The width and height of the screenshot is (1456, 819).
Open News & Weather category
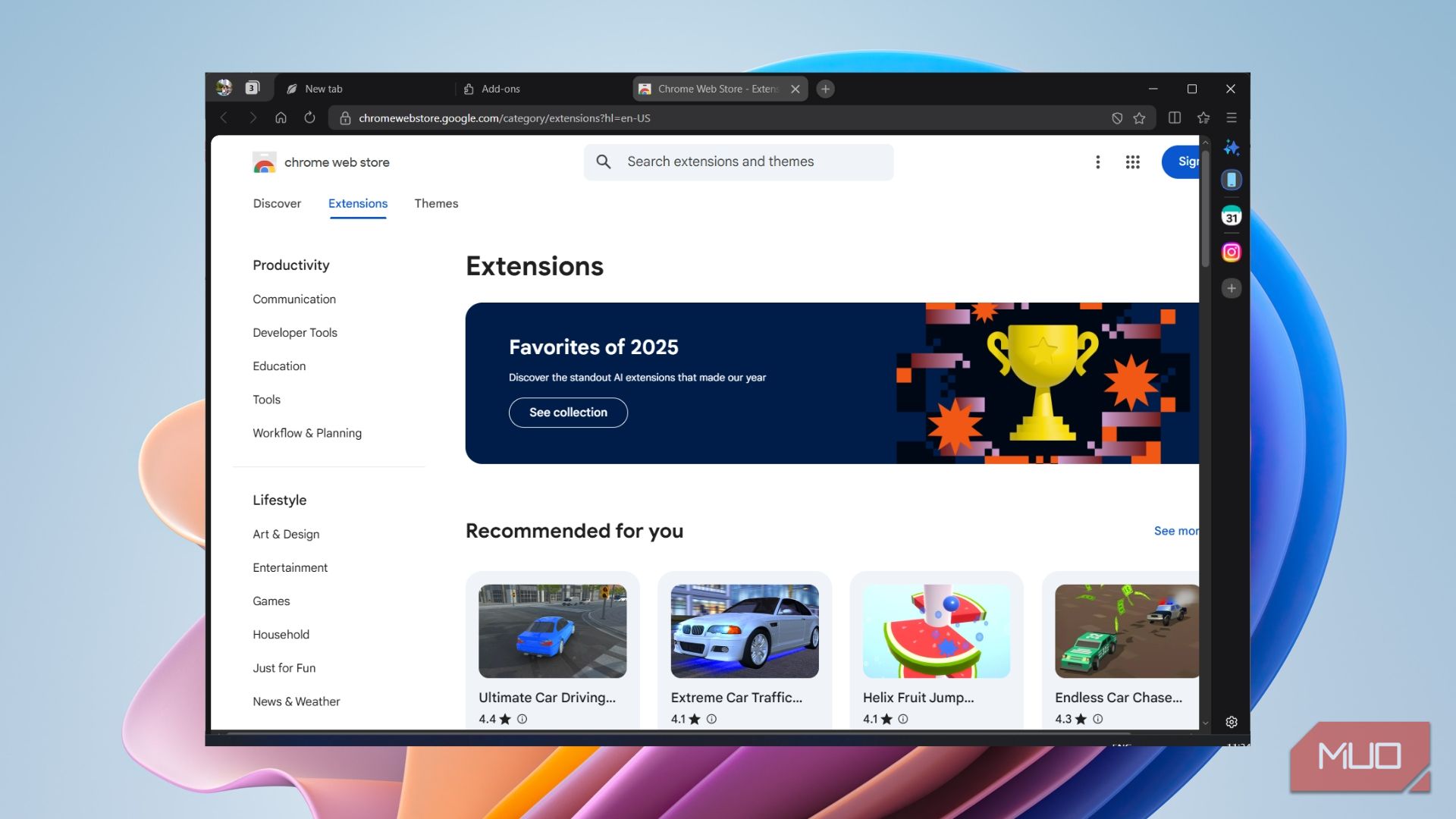296,701
